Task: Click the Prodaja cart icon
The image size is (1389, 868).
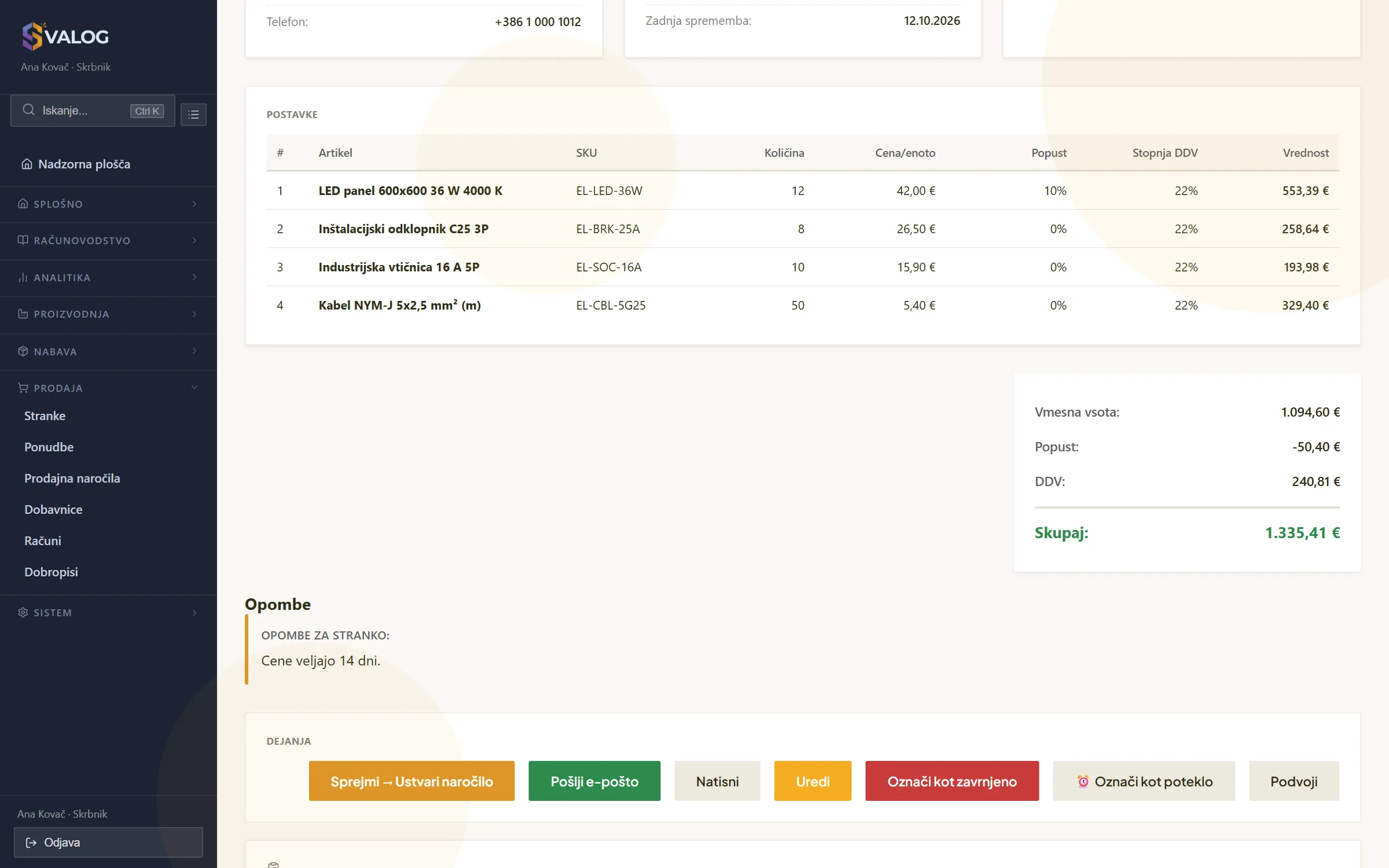Action: point(23,388)
